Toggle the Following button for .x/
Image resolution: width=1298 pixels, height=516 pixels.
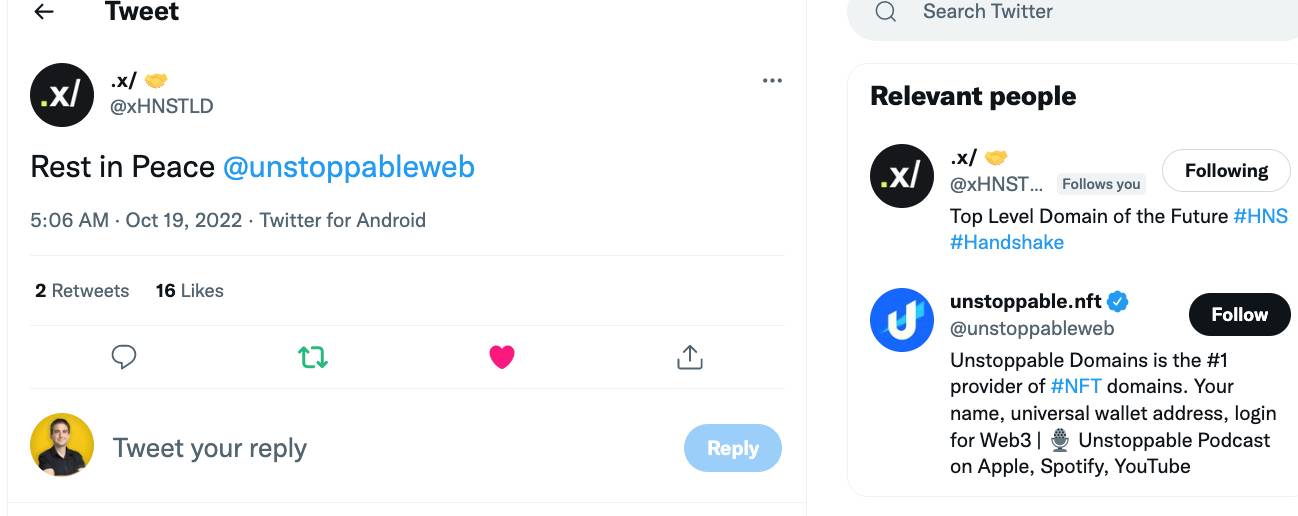tap(1226, 171)
